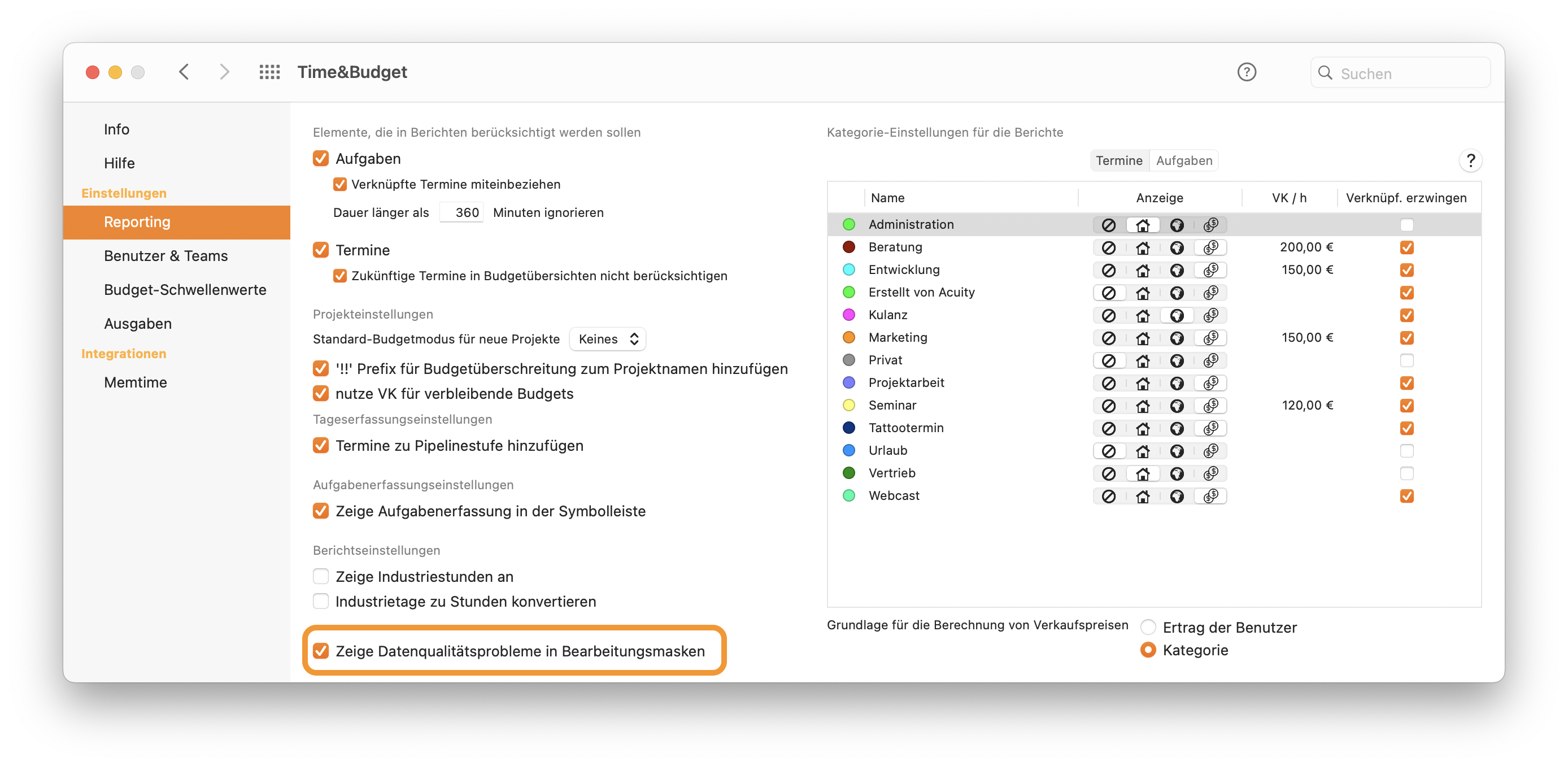
Task: Click the Beratung dark red color dot
Action: click(848, 247)
